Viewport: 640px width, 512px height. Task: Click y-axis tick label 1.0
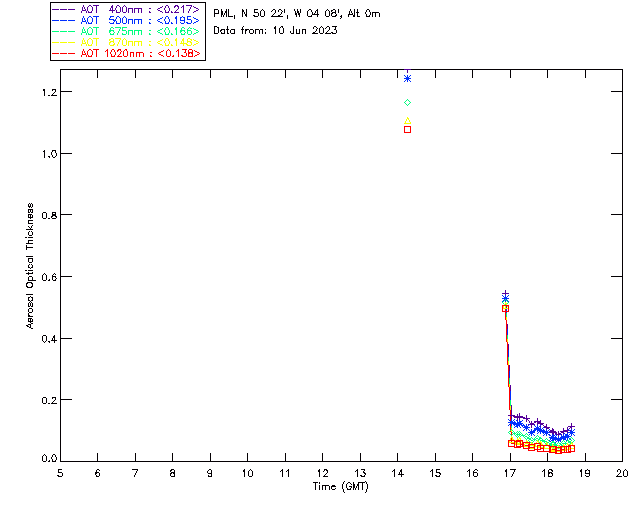tap(49, 154)
